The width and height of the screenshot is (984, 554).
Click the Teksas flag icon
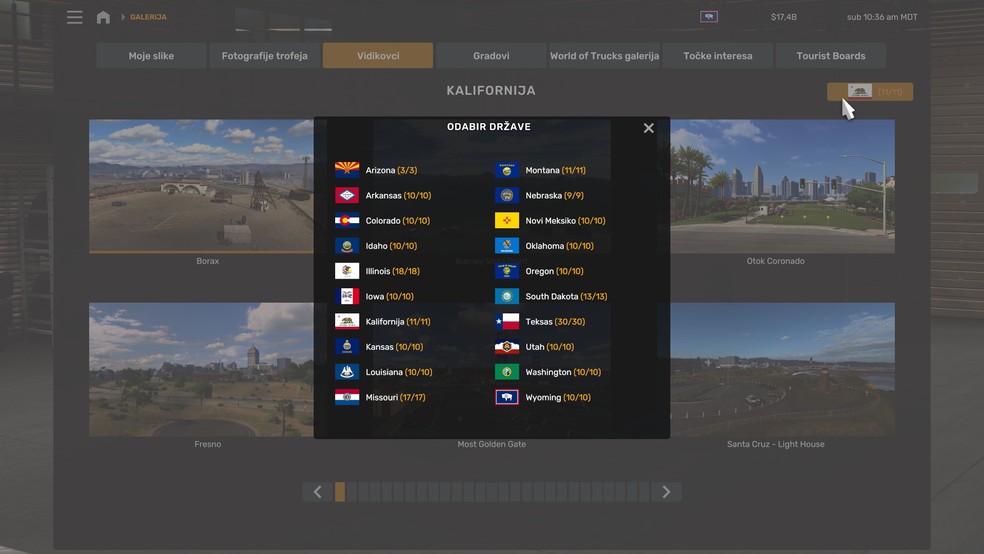[x=506, y=321]
